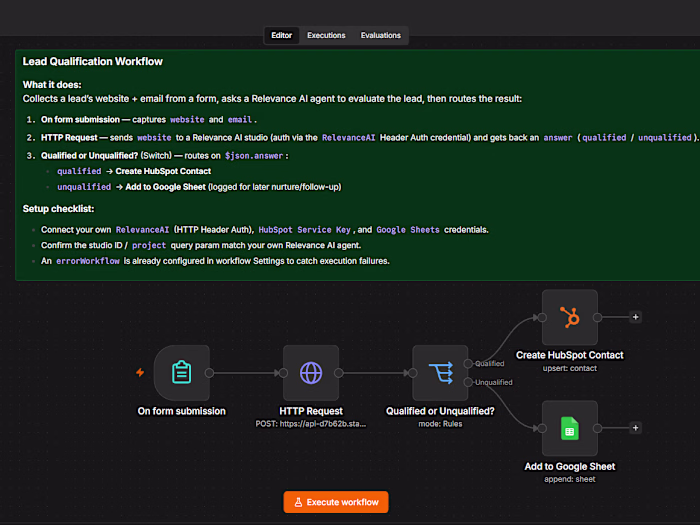Open the Executions tab
700x525 pixels.
326,35
